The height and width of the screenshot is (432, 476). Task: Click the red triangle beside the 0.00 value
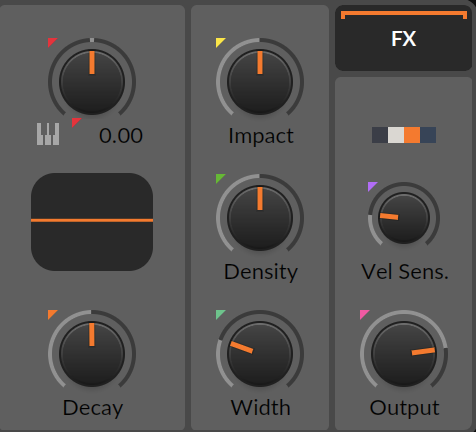click(76, 122)
